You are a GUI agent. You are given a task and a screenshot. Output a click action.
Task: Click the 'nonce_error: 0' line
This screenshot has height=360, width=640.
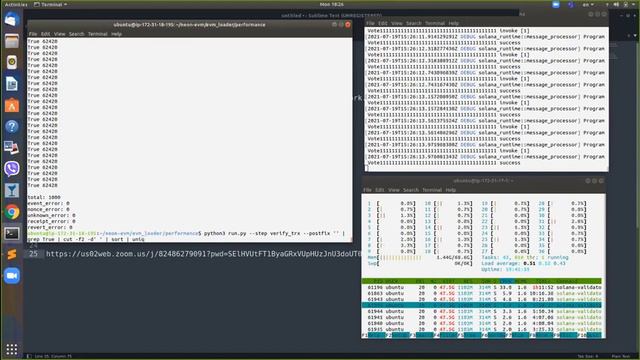click(x=48, y=209)
